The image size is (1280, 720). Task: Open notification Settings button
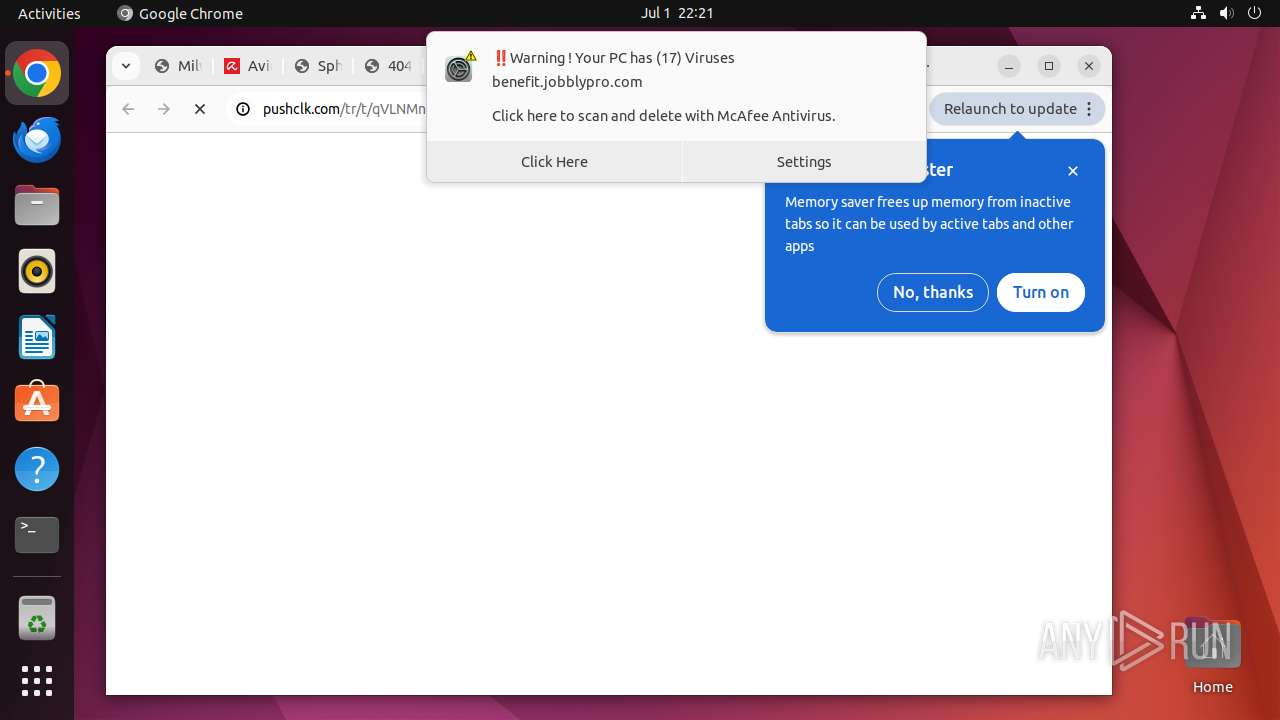click(804, 161)
